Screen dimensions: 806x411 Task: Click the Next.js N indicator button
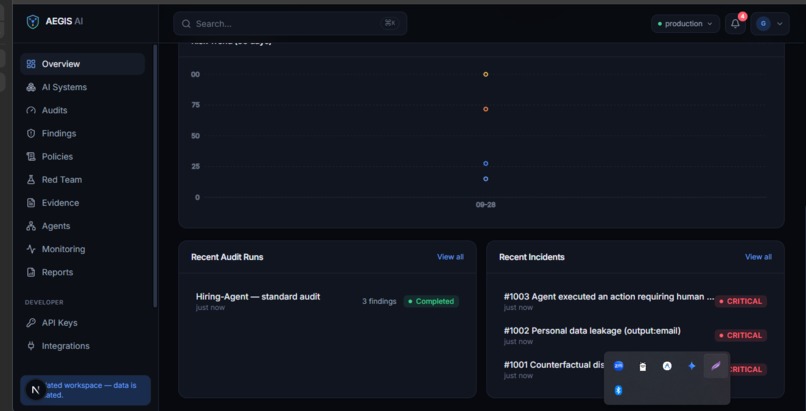(x=35, y=390)
